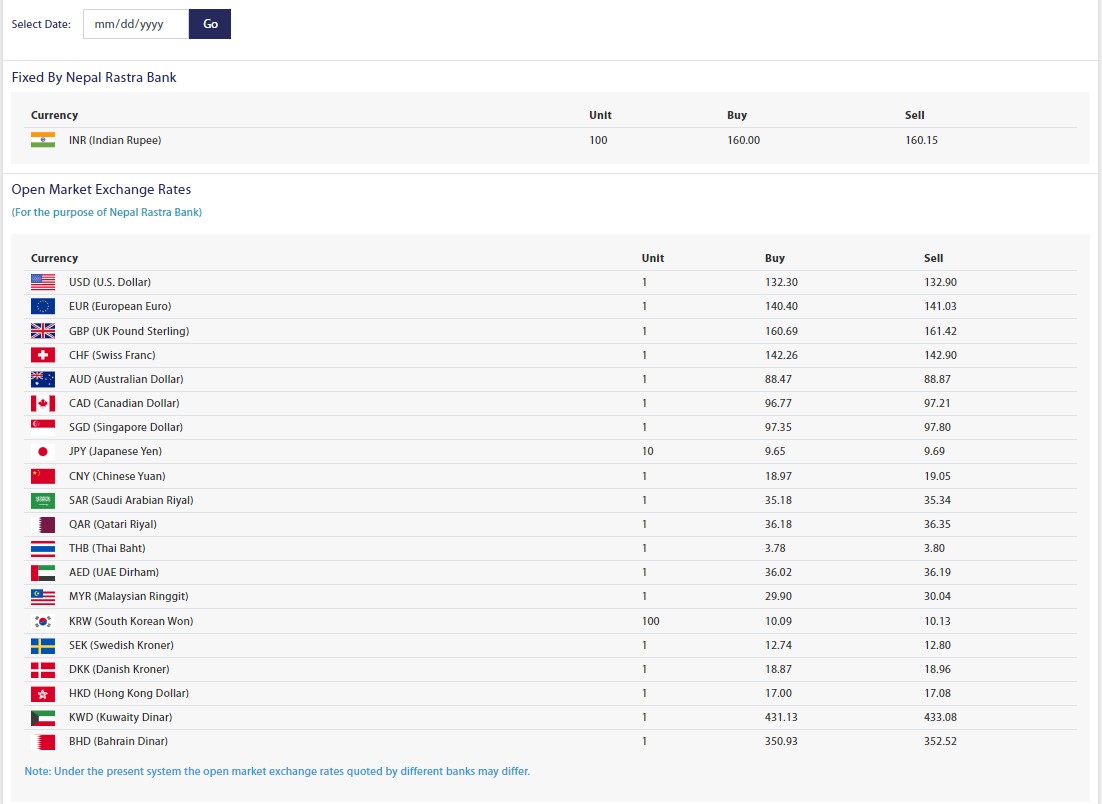Viewport: 1102px width, 804px height.
Task: Click the South Korea flag icon
Action: 43,621
